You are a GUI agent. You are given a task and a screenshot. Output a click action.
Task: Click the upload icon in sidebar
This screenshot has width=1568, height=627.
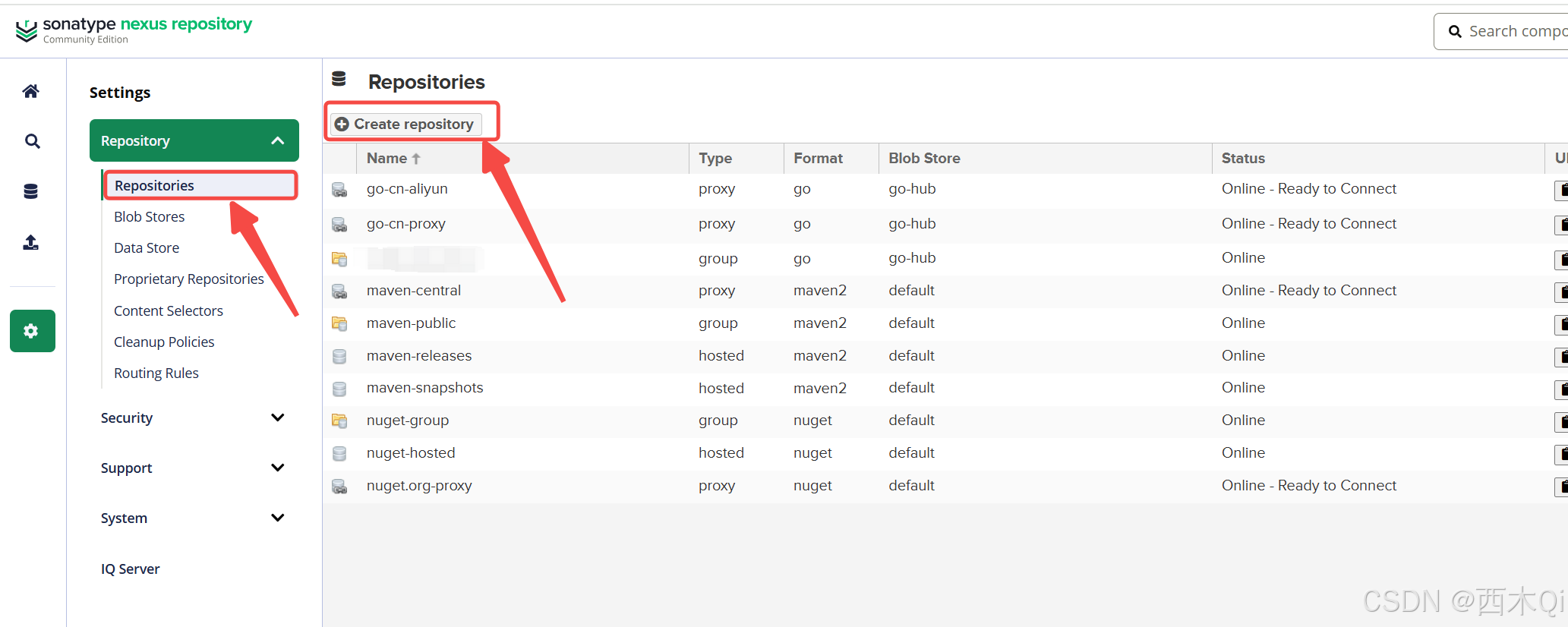point(30,242)
